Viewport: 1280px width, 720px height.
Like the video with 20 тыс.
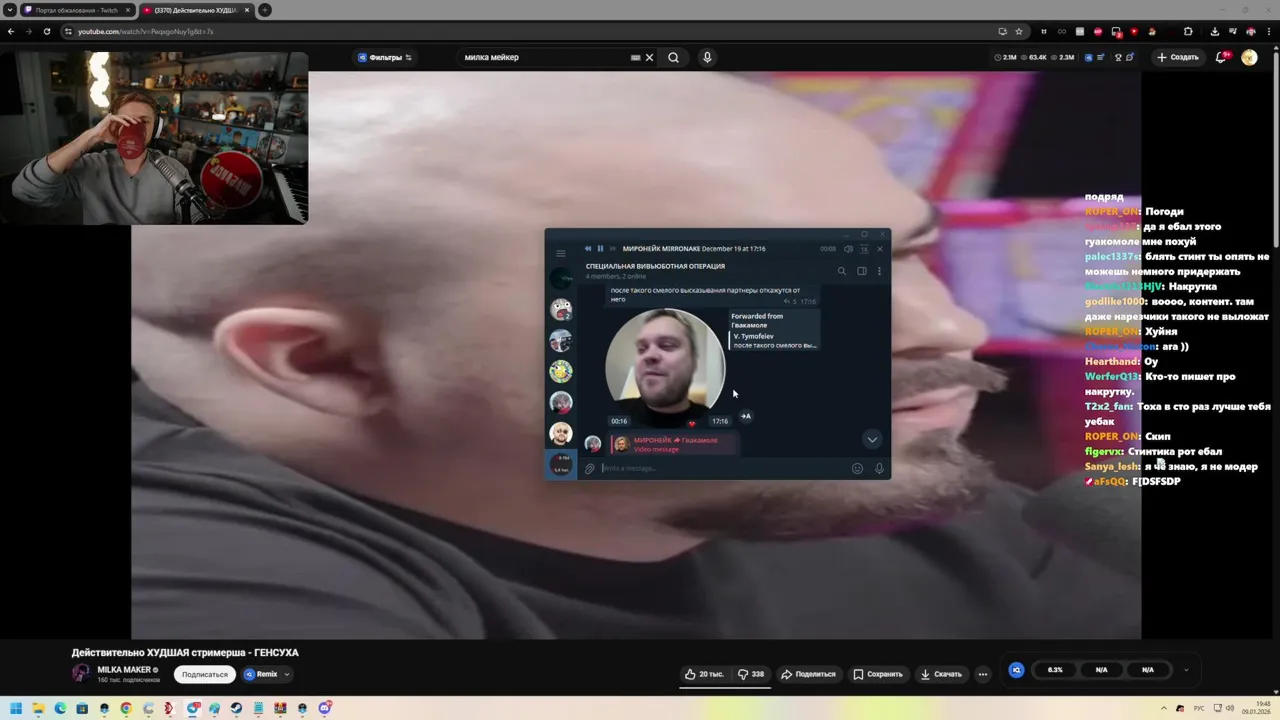point(705,674)
